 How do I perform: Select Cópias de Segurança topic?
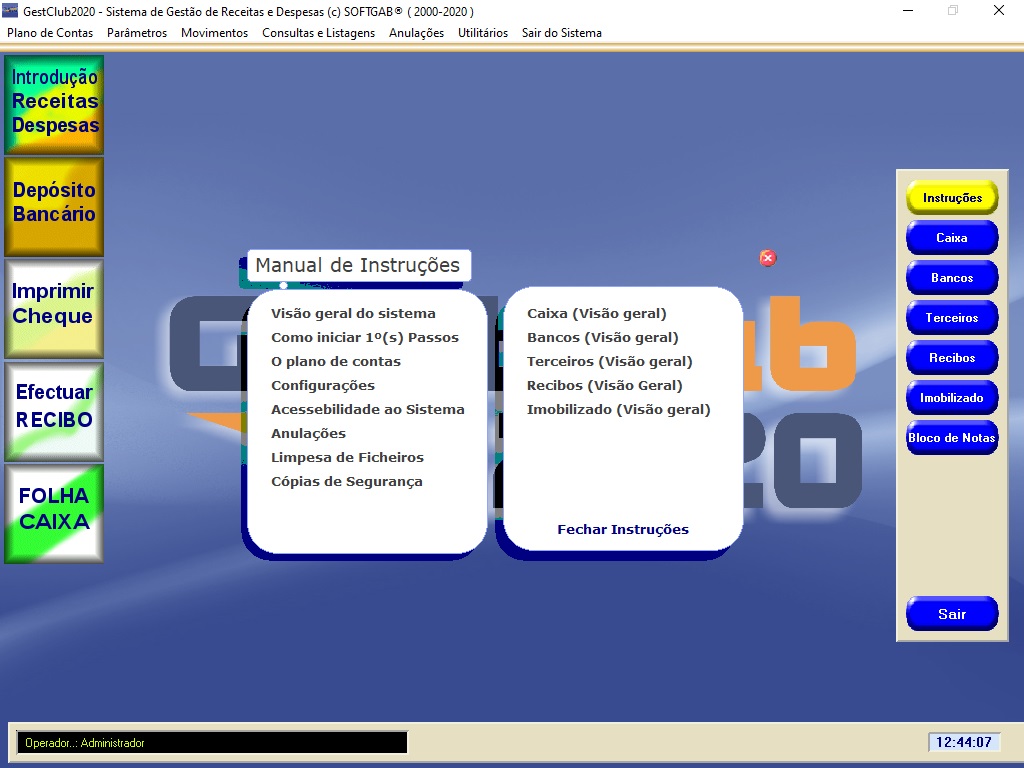click(x=347, y=482)
